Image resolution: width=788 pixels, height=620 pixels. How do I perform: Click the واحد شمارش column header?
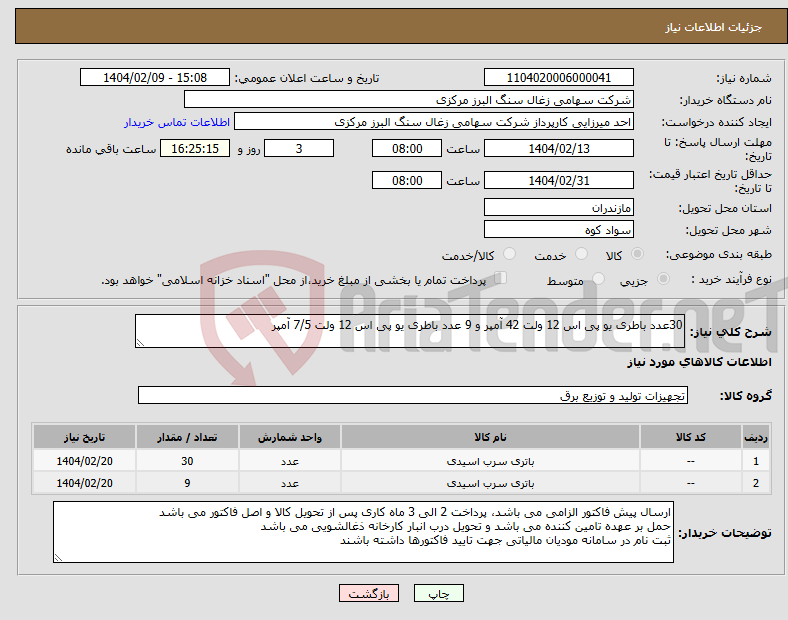point(290,437)
